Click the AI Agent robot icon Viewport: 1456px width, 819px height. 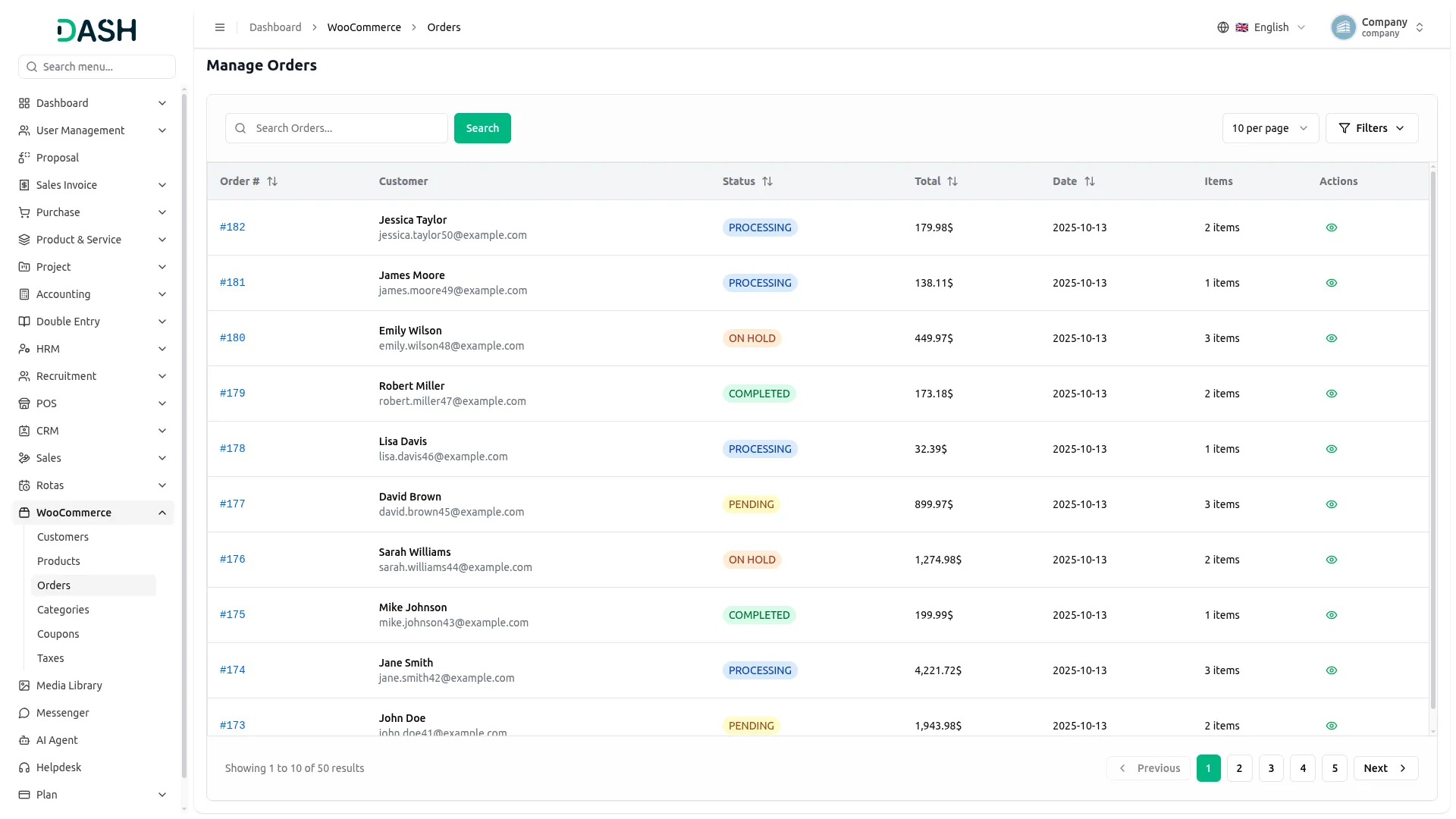tap(24, 740)
